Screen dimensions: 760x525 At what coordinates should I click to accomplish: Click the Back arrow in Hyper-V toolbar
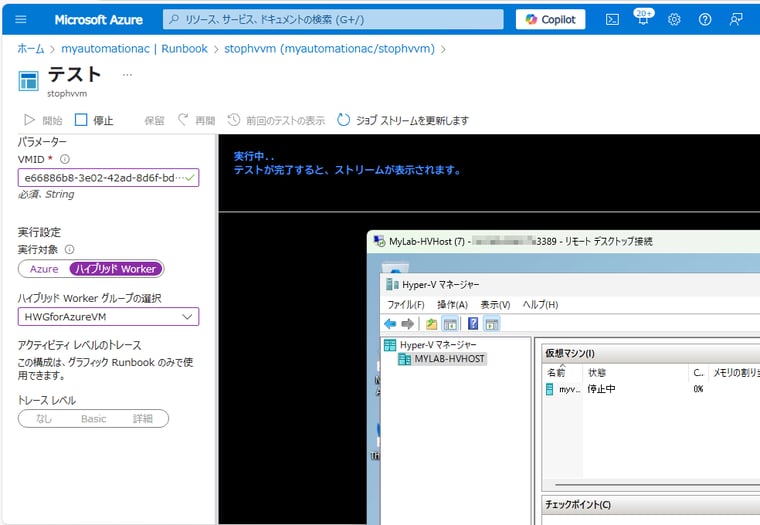coord(390,324)
